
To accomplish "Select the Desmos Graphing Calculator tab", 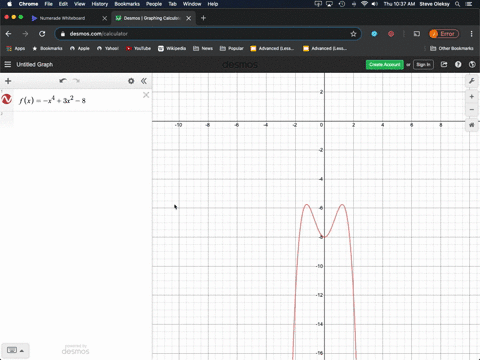I will click(152, 18).
